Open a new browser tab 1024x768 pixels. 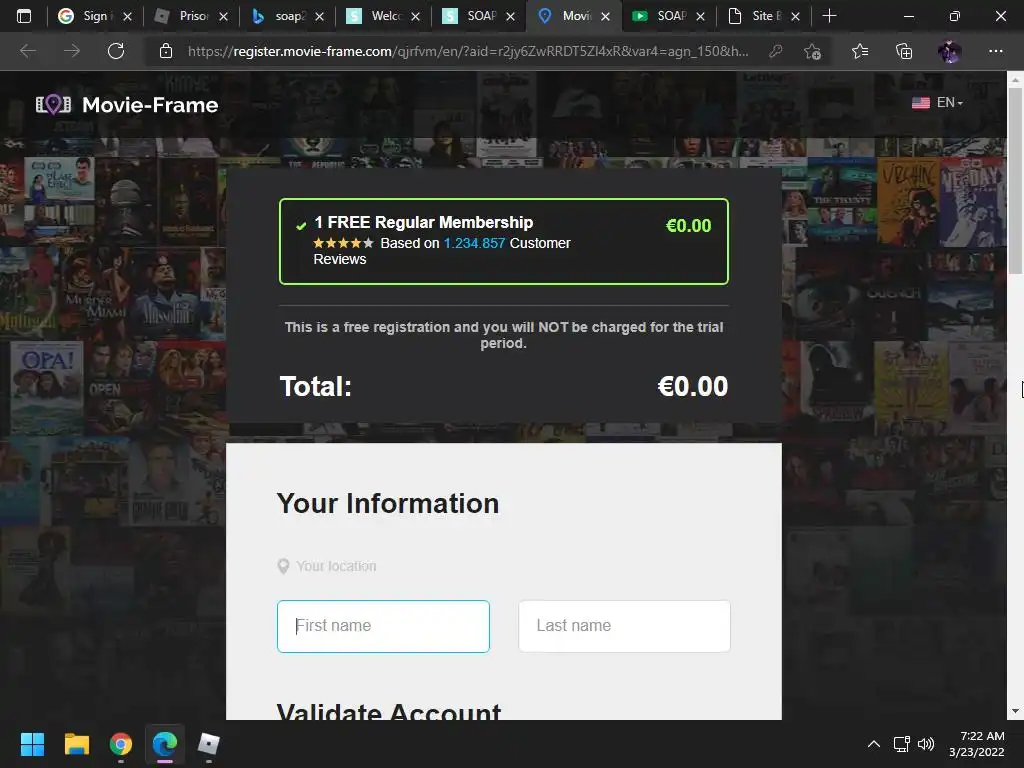click(829, 16)
